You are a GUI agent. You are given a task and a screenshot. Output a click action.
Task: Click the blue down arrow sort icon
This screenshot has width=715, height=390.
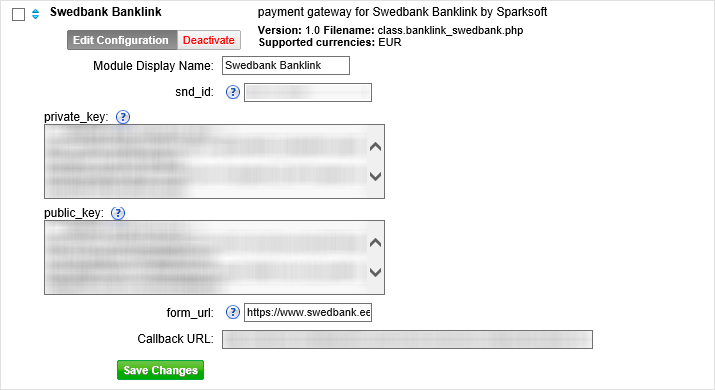[36, 17]
